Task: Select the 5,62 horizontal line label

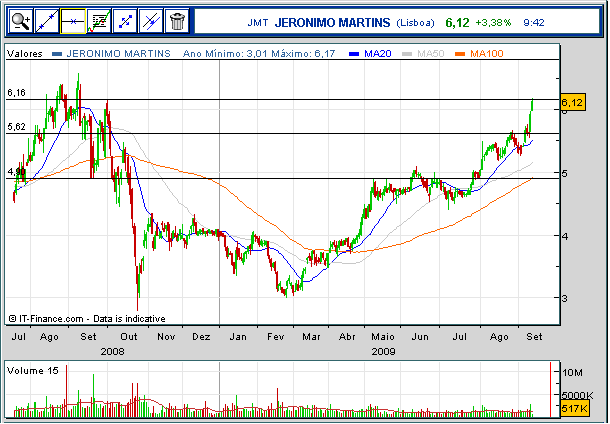Action: 16,126
